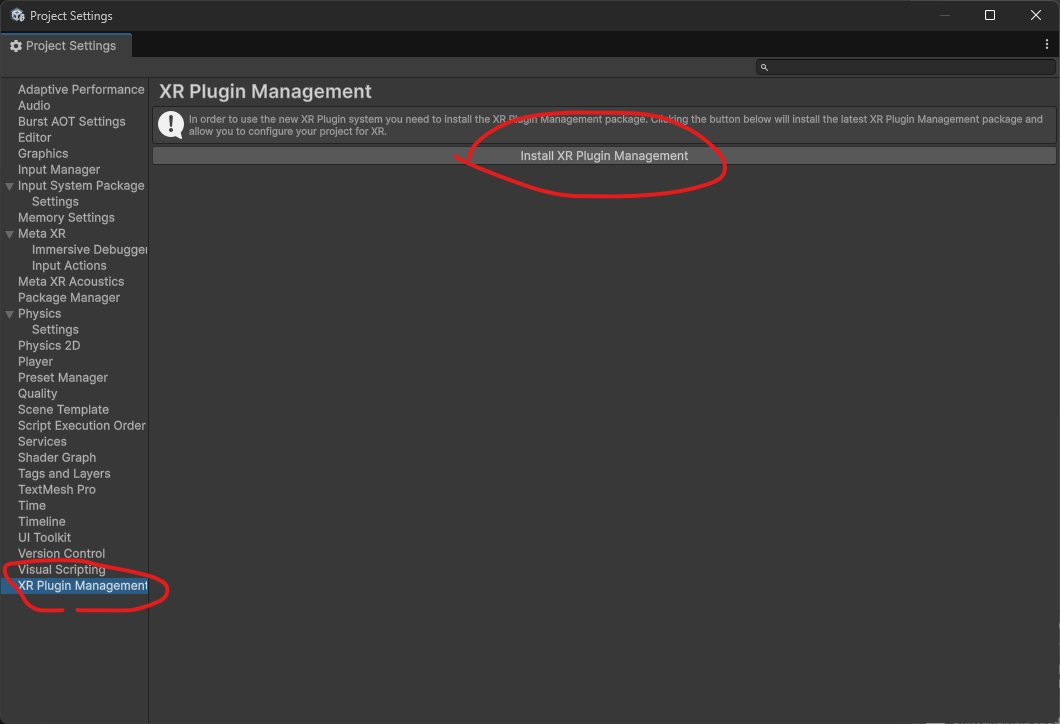Viewport: 1060px width, 724px height.
Task: Select Scene Template settings
Action: [64, 410]
